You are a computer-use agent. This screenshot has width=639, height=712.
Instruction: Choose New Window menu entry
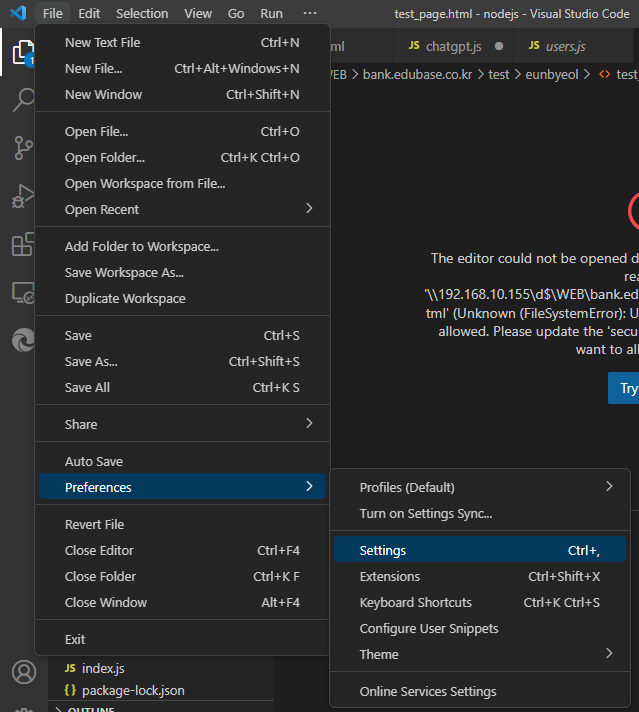tap(182, 94)
